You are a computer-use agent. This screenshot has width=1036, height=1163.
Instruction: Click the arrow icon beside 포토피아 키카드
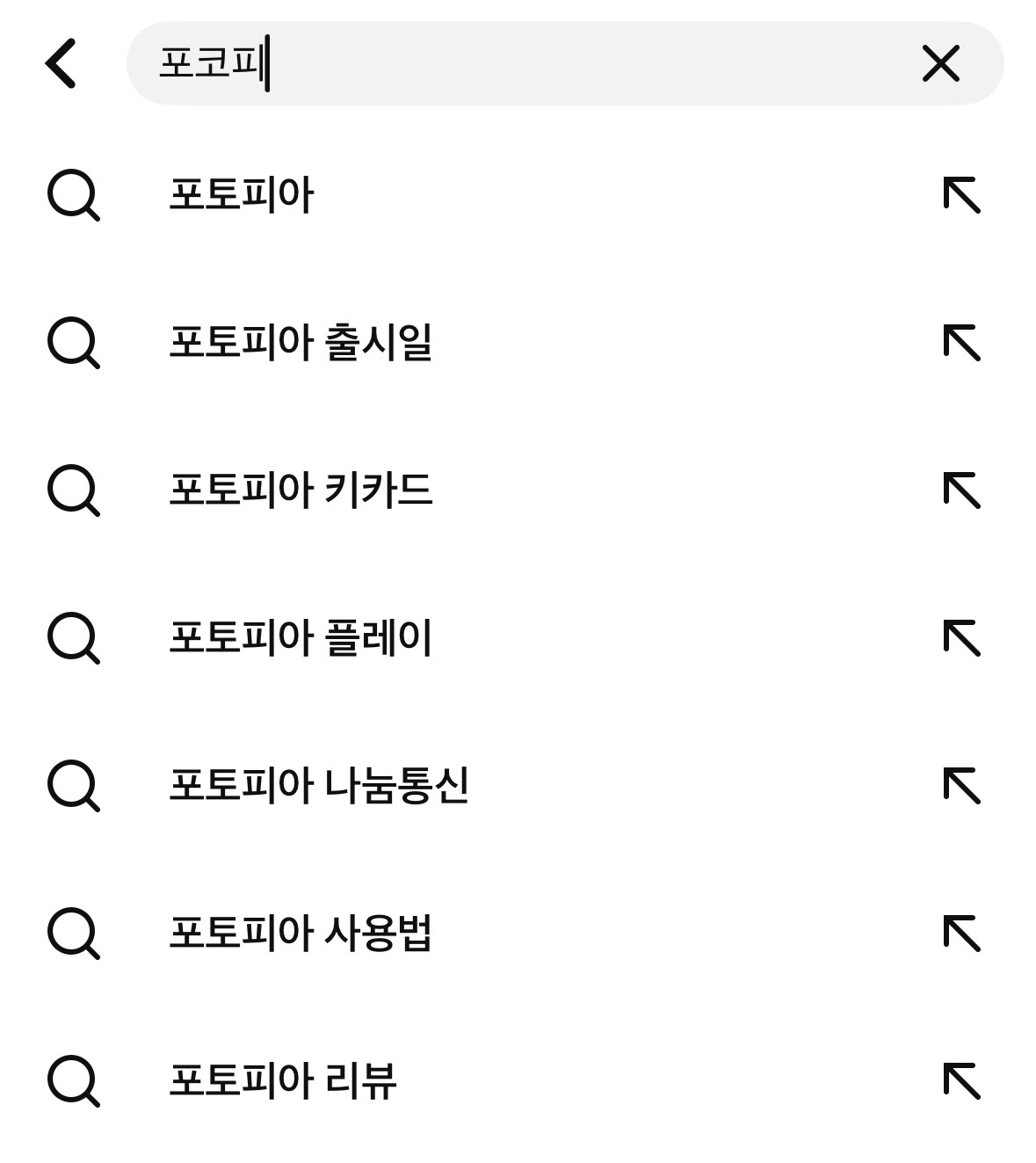(961, 490)
